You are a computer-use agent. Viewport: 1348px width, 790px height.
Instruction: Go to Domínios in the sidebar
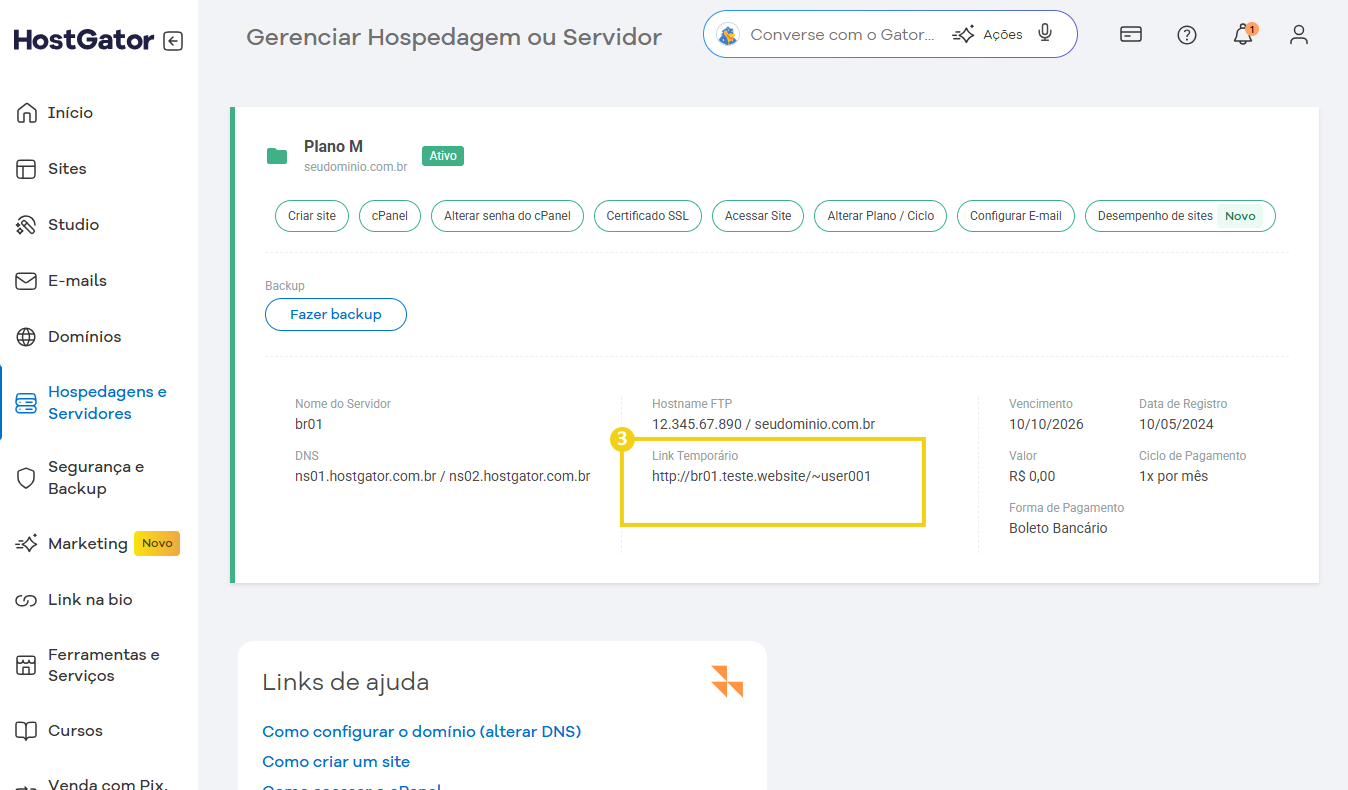[x=84, y=337]
